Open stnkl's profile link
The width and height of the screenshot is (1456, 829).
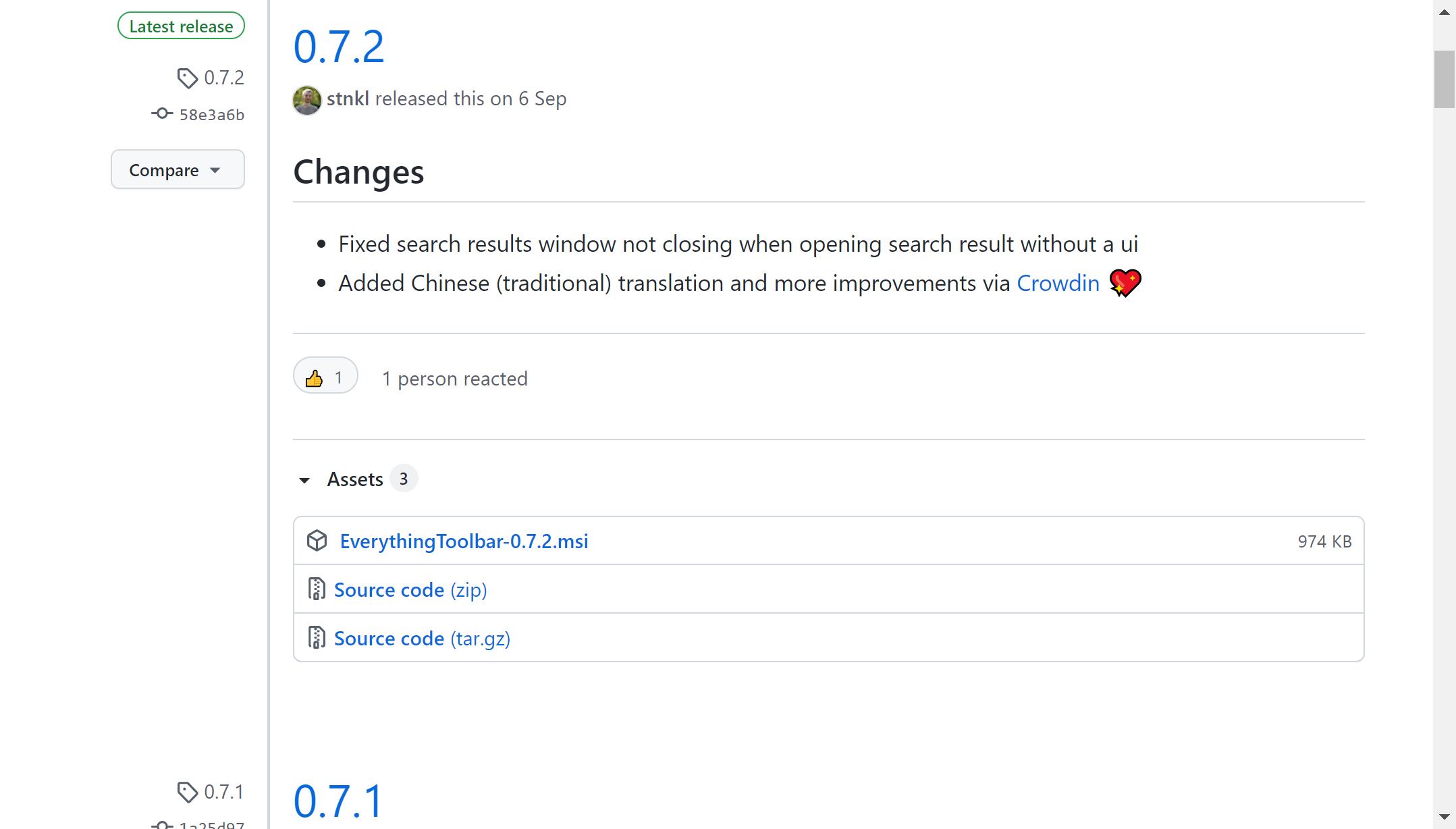pyautogui.click(x=348, y=99)
